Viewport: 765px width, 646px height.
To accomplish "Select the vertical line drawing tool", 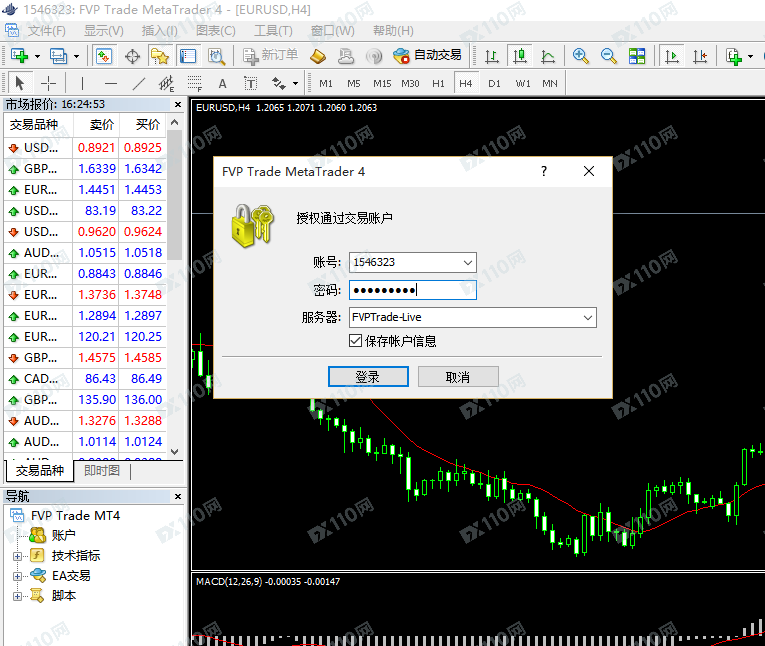I will pos(82,83).
